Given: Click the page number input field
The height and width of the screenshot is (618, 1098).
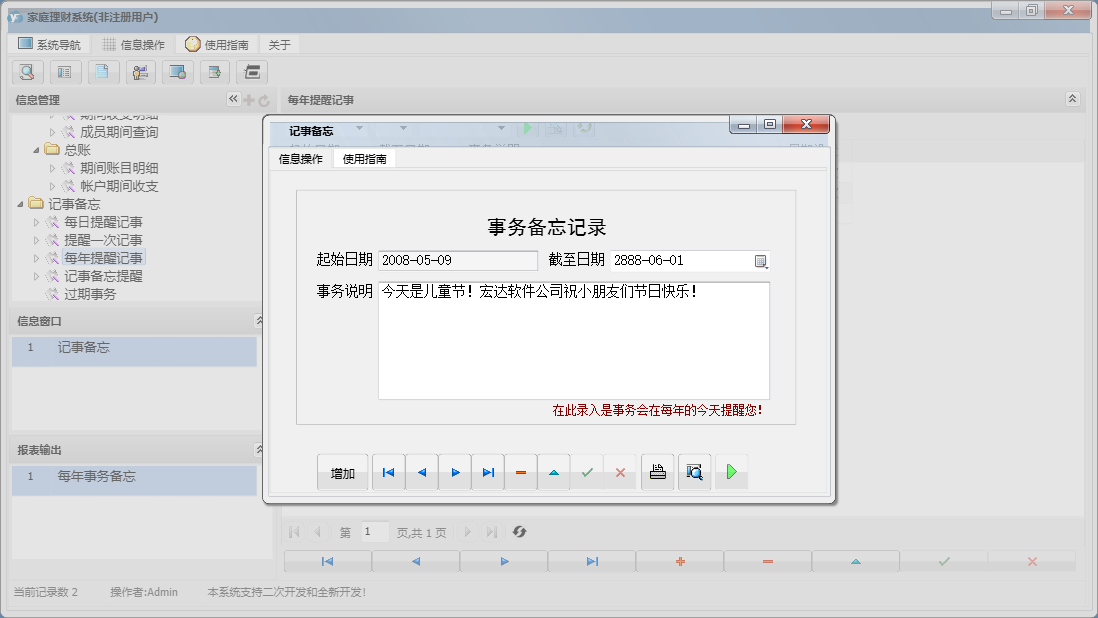Looking at the screenshot, I should pyautogui.click(x=373, y=531).
